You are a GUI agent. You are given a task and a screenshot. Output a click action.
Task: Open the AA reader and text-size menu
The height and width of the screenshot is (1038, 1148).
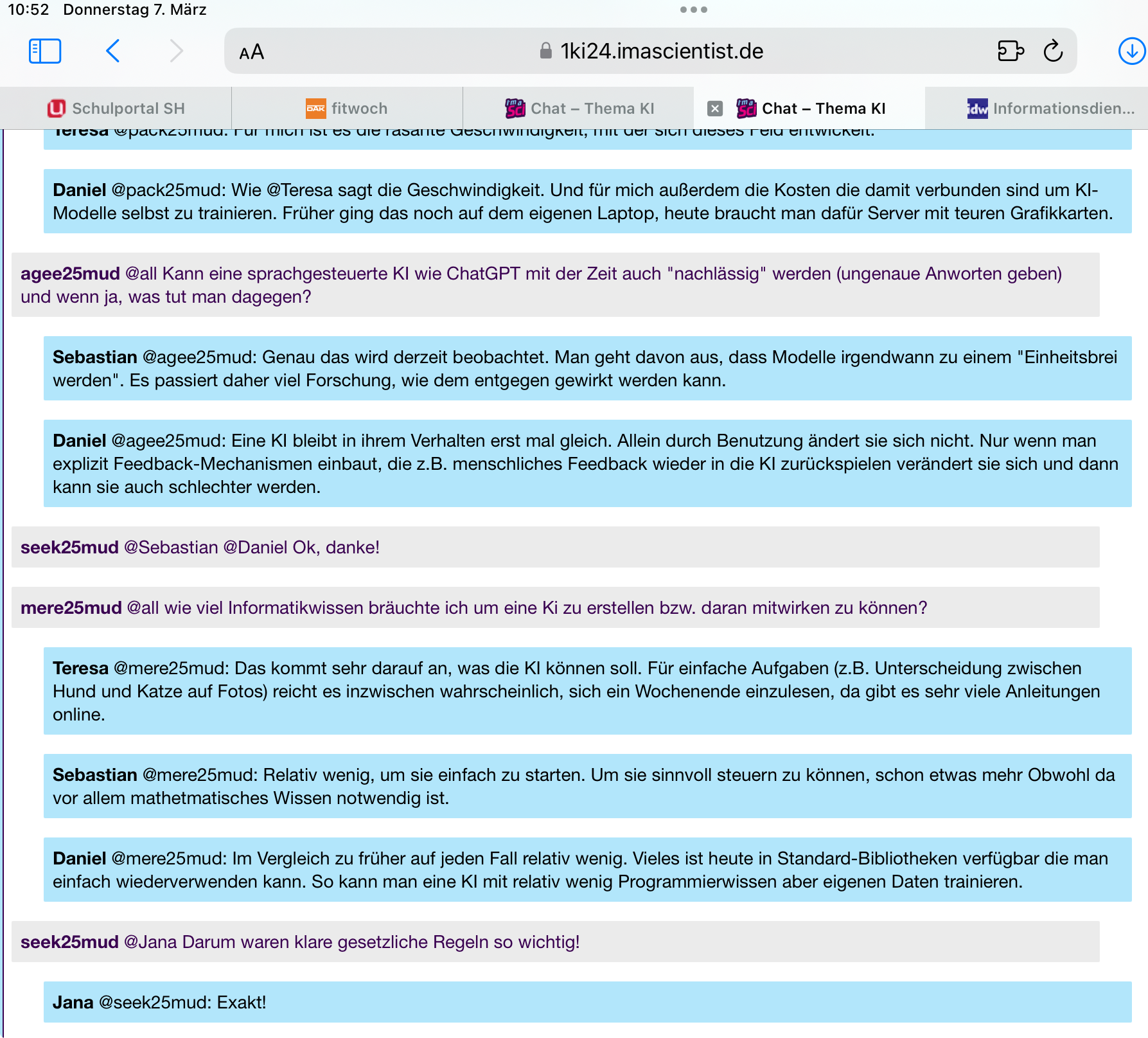(252, 52)
